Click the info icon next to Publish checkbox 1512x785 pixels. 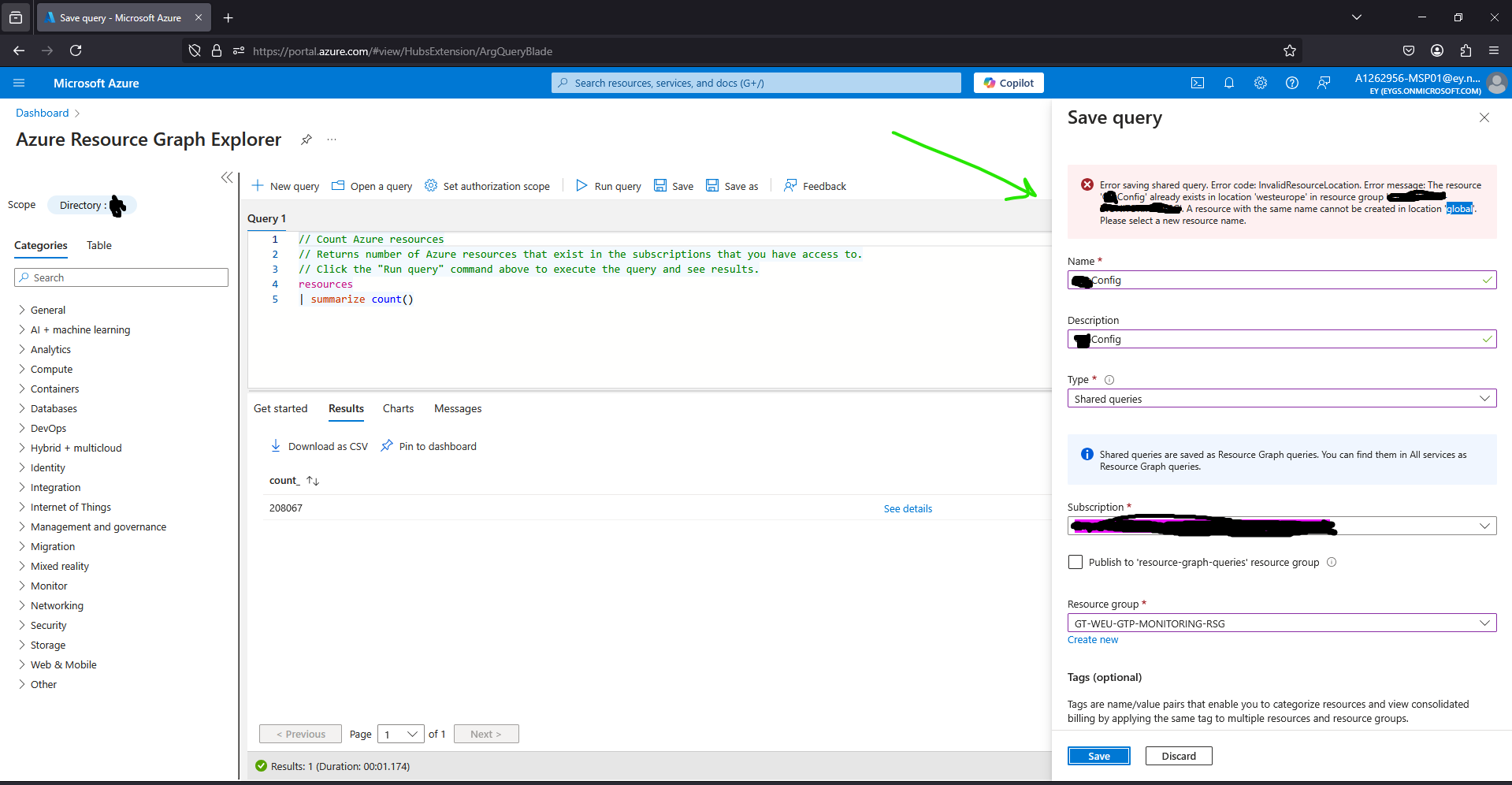point(1332,562)
